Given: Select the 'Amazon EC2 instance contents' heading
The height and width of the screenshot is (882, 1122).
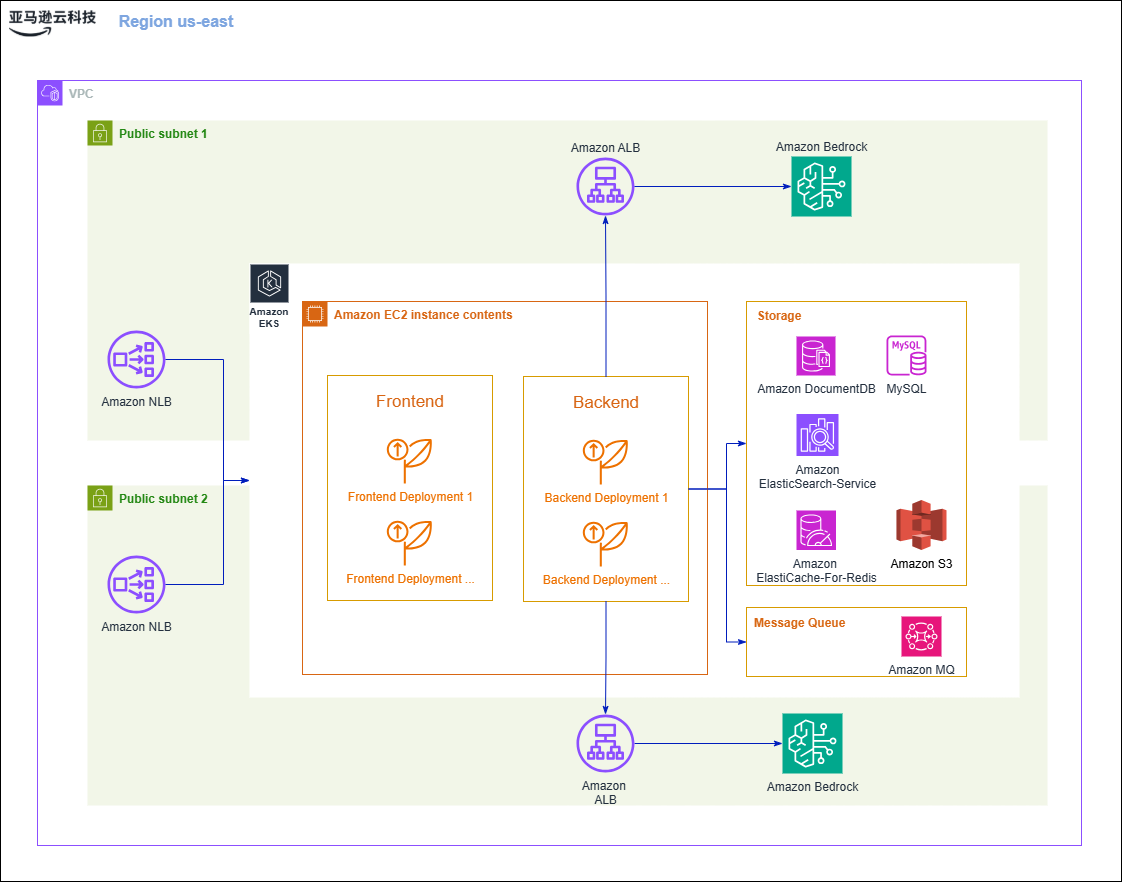Looking at the screenshot, I should click(423, 315).
